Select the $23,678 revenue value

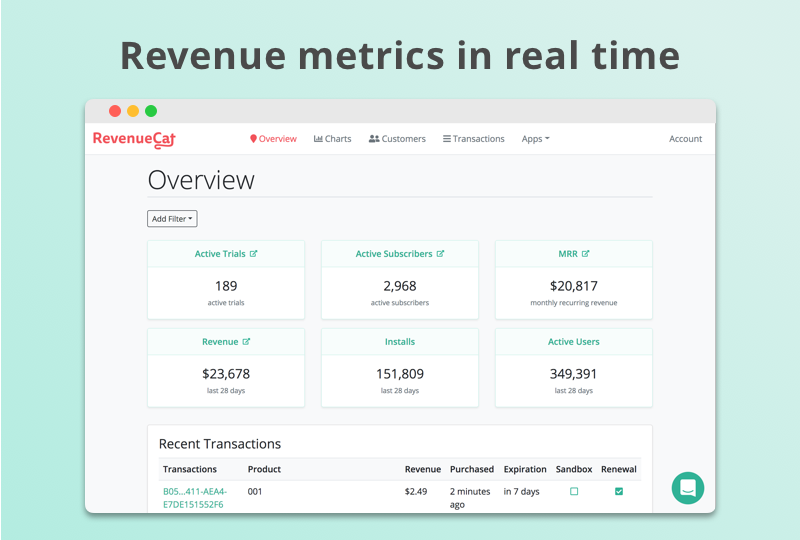(226, 374)
